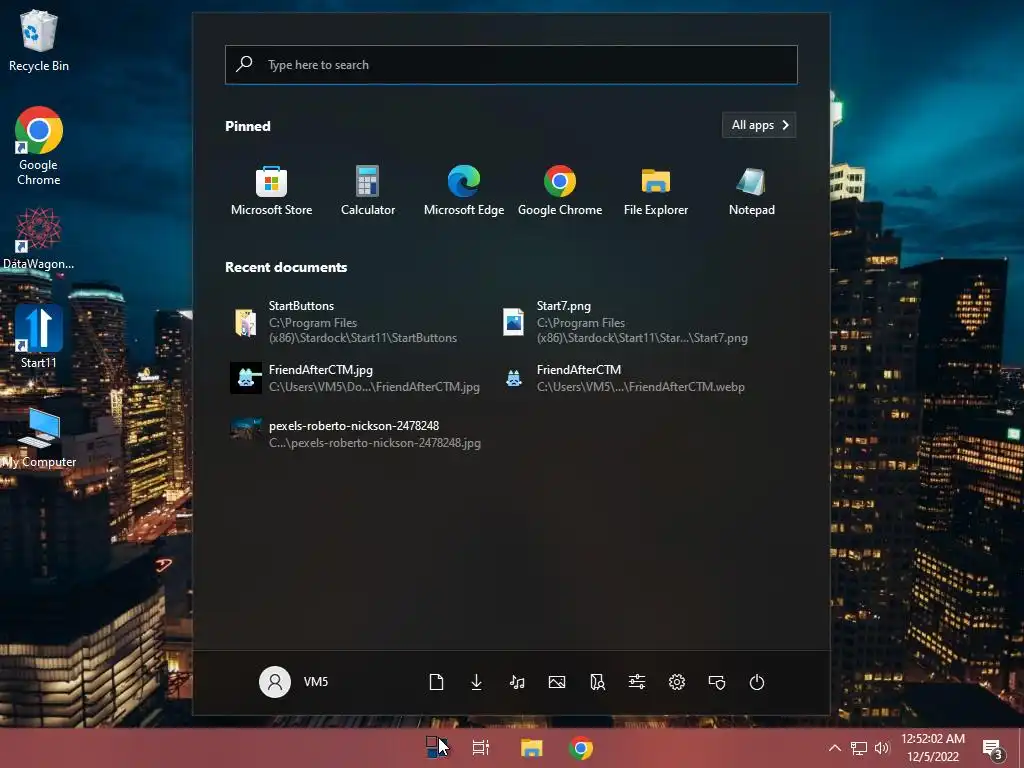
Task: Open the Documents folder shortcut icon
Action: 436,682
